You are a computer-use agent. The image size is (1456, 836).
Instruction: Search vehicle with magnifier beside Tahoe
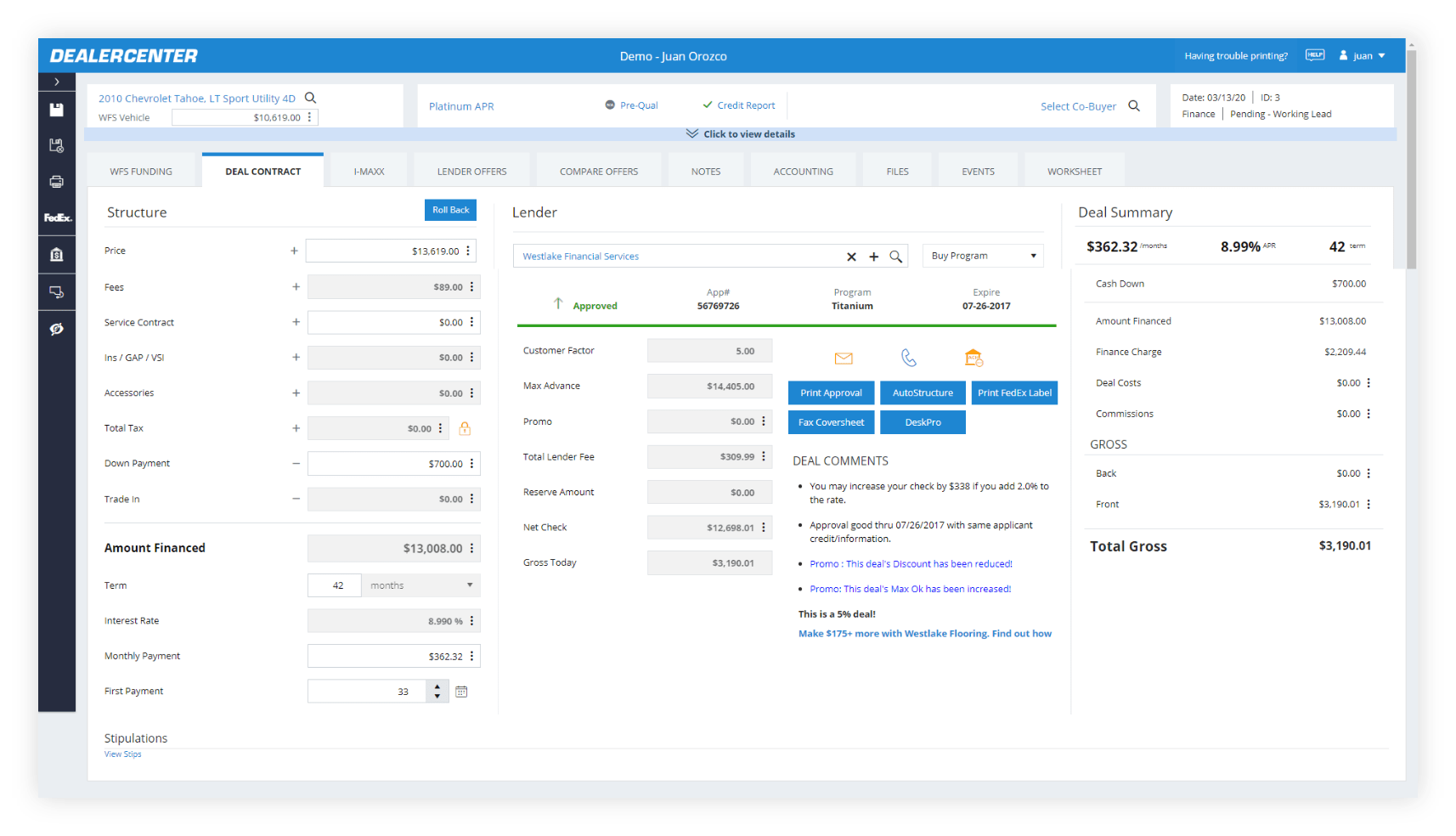[x=311, y=98]
